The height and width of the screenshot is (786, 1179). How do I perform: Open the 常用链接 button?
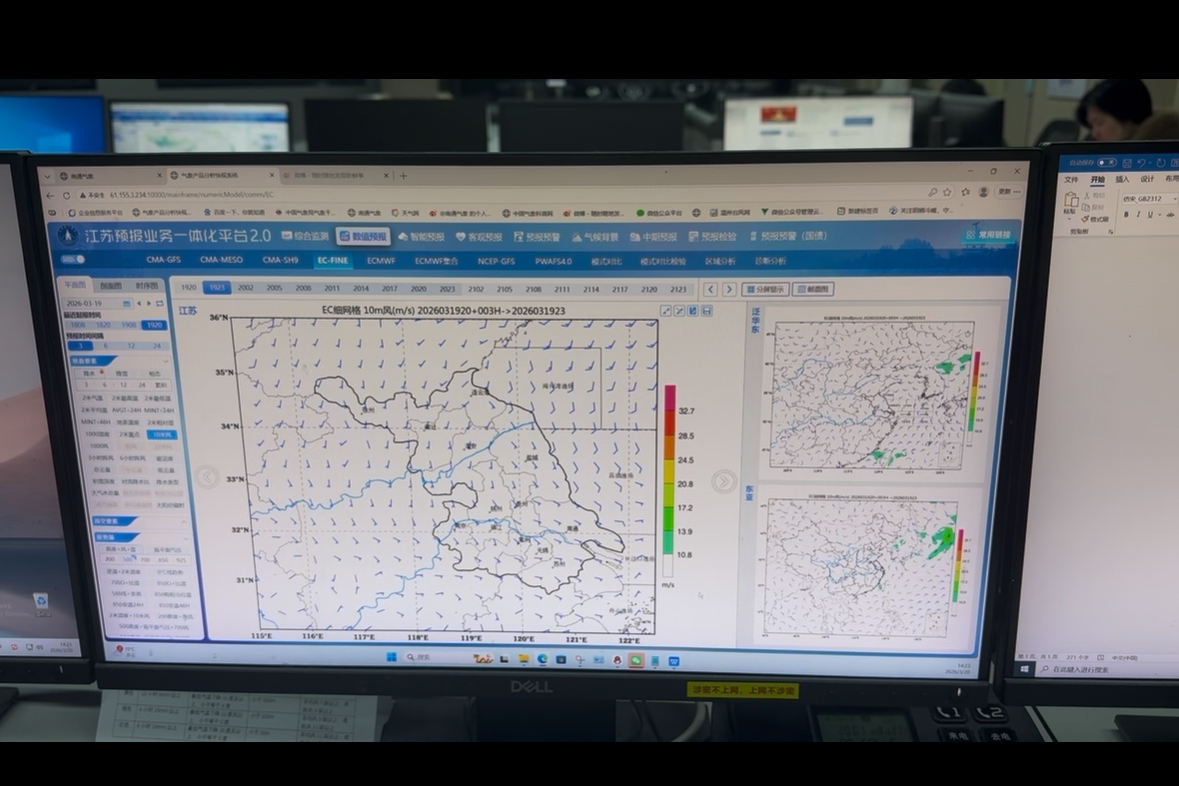(x=988, y=235)
